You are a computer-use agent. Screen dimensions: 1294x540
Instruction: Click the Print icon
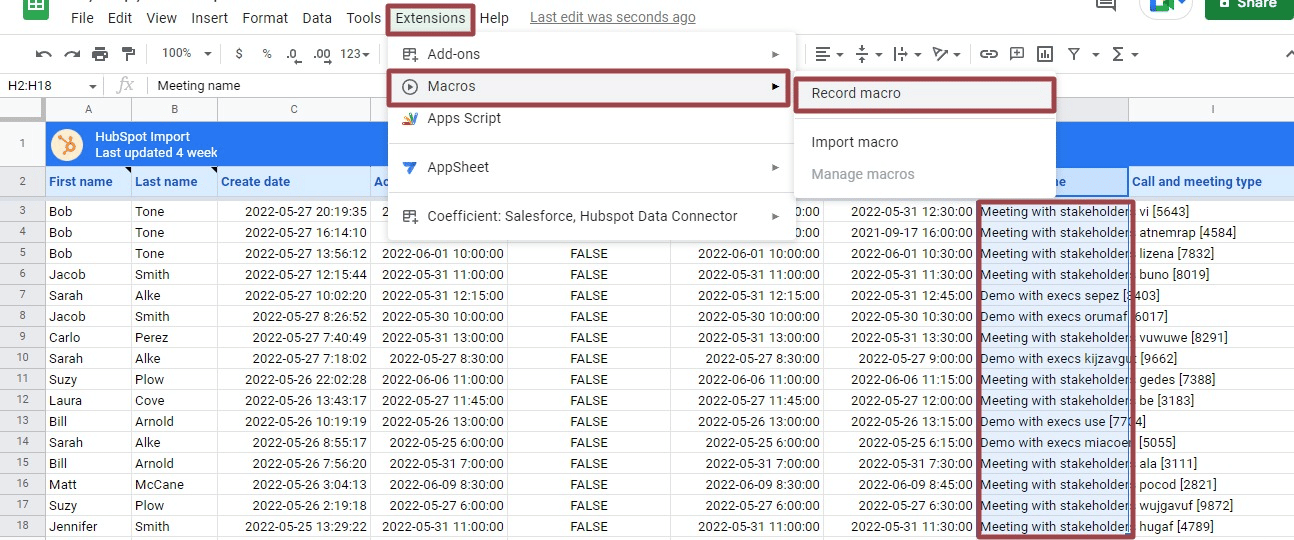(x=100, y=54)
